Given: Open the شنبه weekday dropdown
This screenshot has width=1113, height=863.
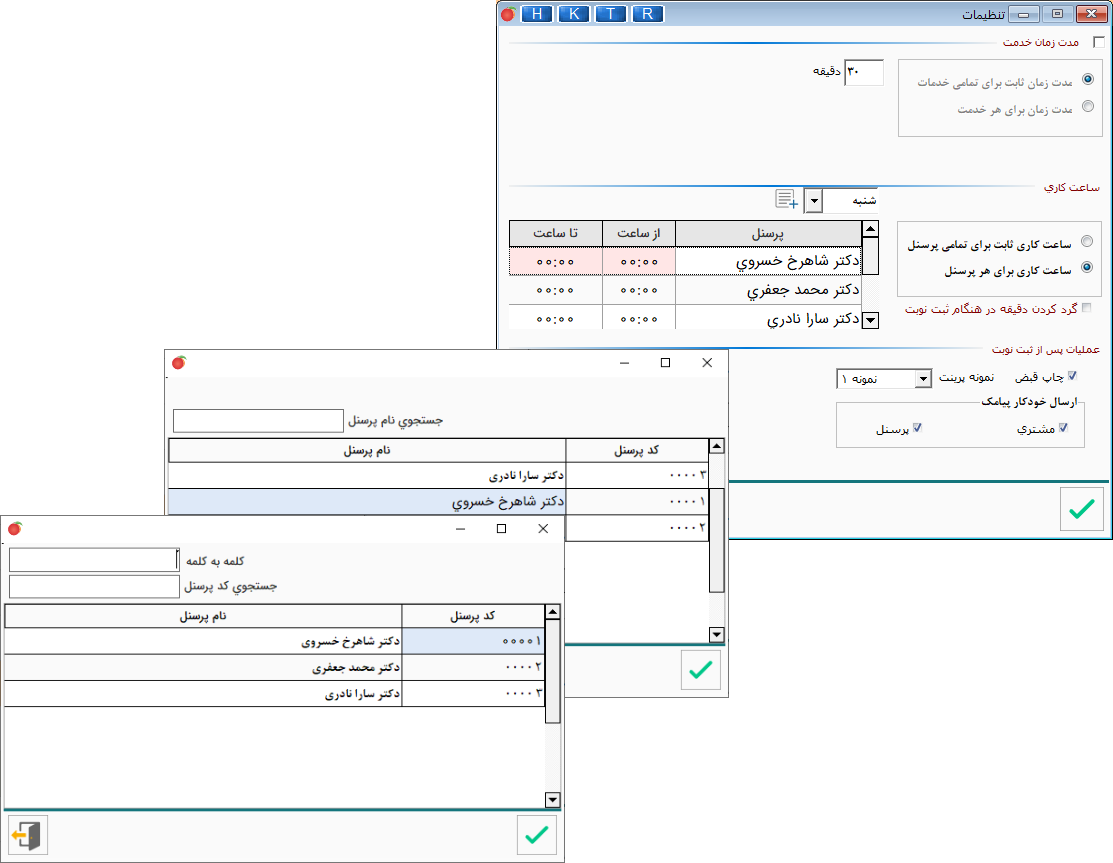Looking at the screenshot, I should click(814, 201).
